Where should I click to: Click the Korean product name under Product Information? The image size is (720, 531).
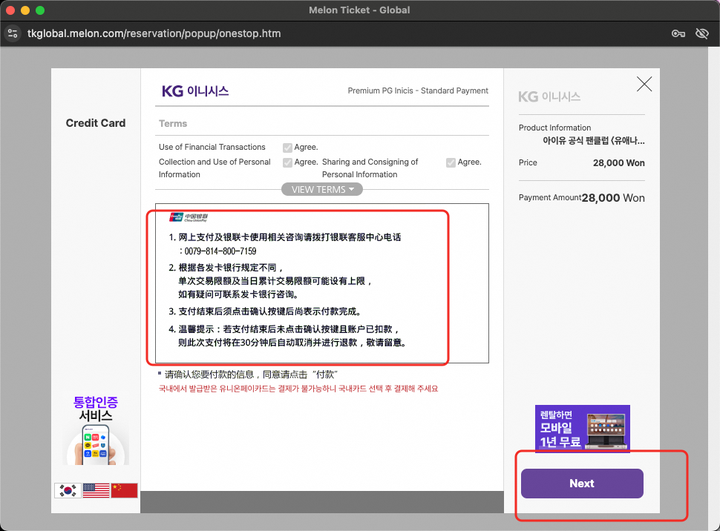tap(593, 141)
